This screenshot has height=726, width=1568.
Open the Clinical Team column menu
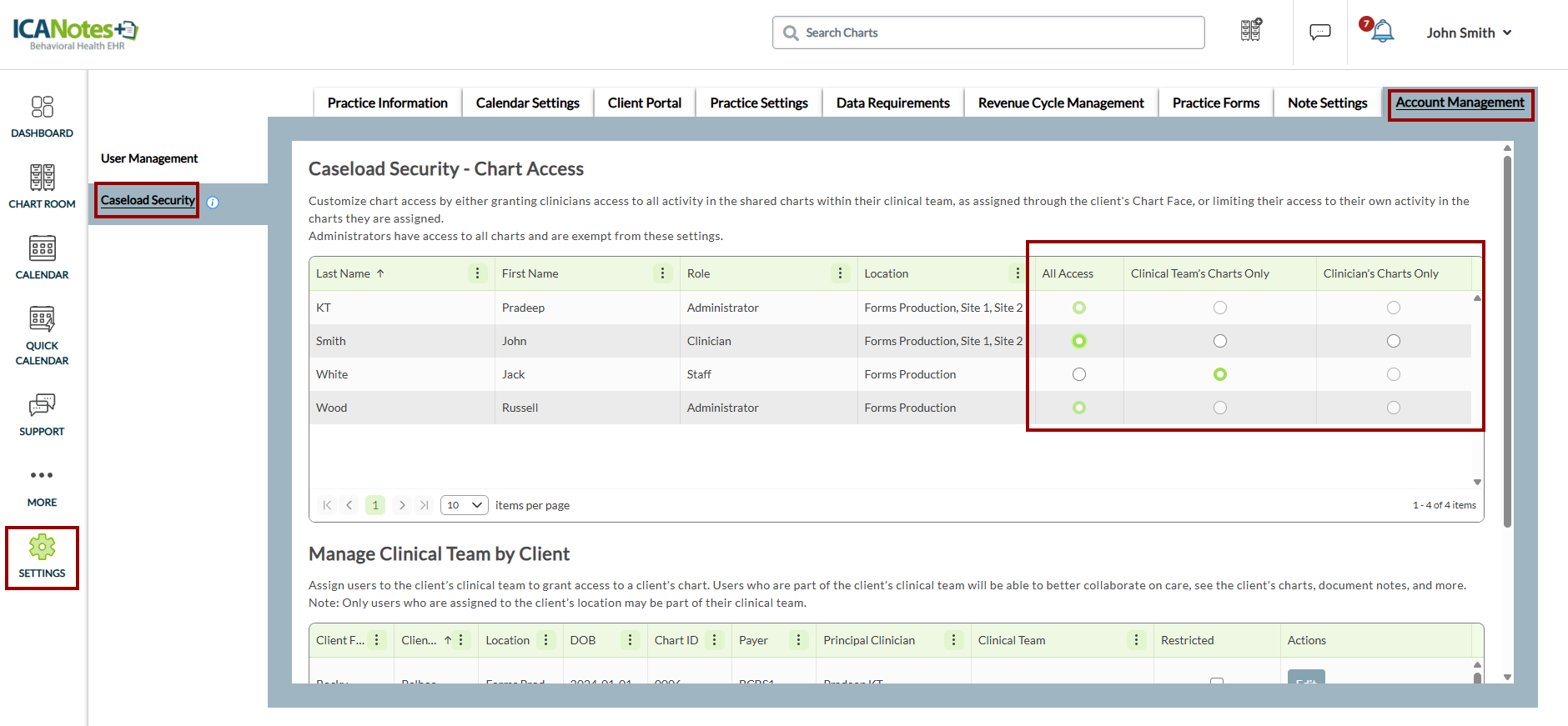(1137, 640)
